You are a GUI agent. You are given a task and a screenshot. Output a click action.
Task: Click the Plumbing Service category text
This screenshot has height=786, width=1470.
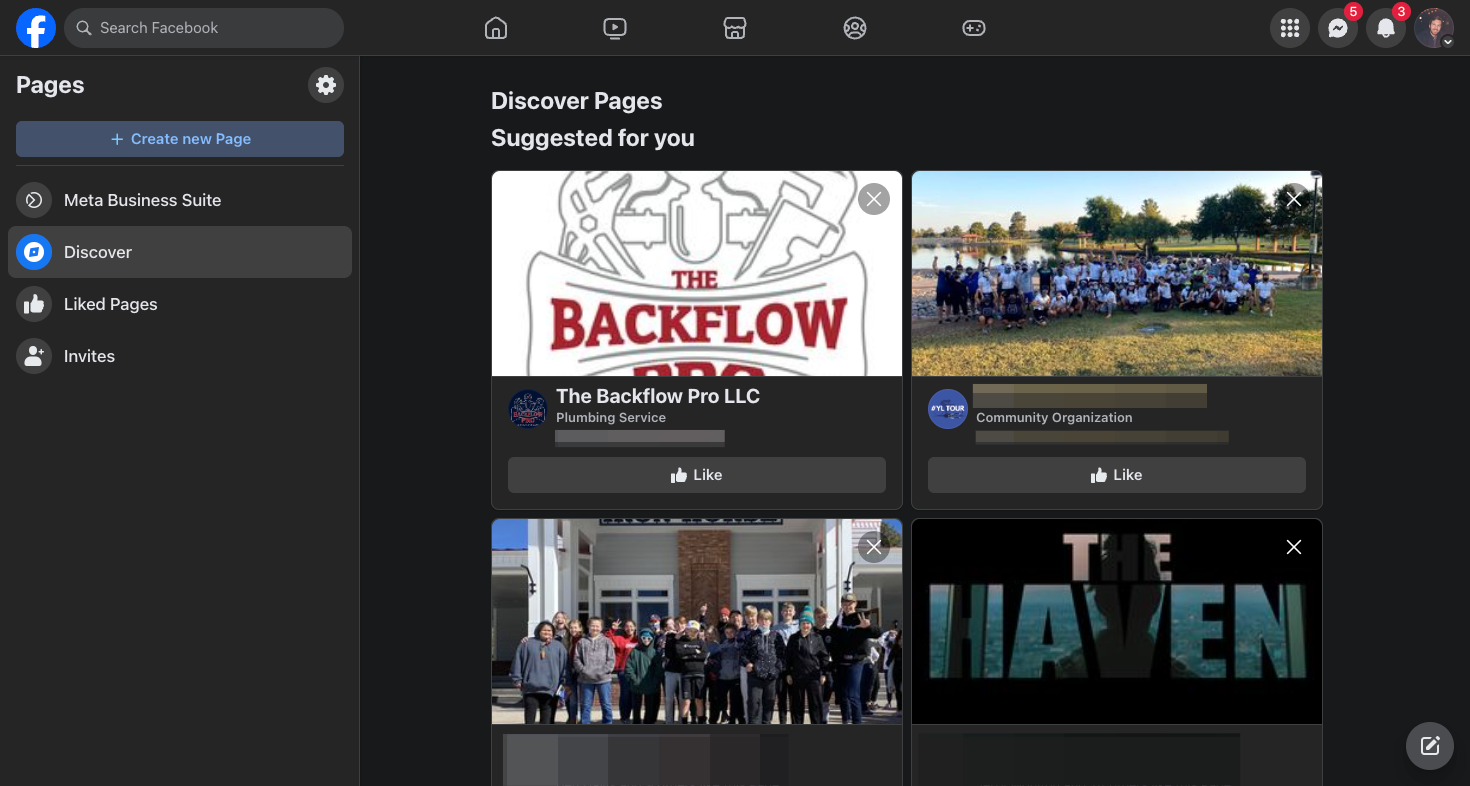(x=611, y=418)
